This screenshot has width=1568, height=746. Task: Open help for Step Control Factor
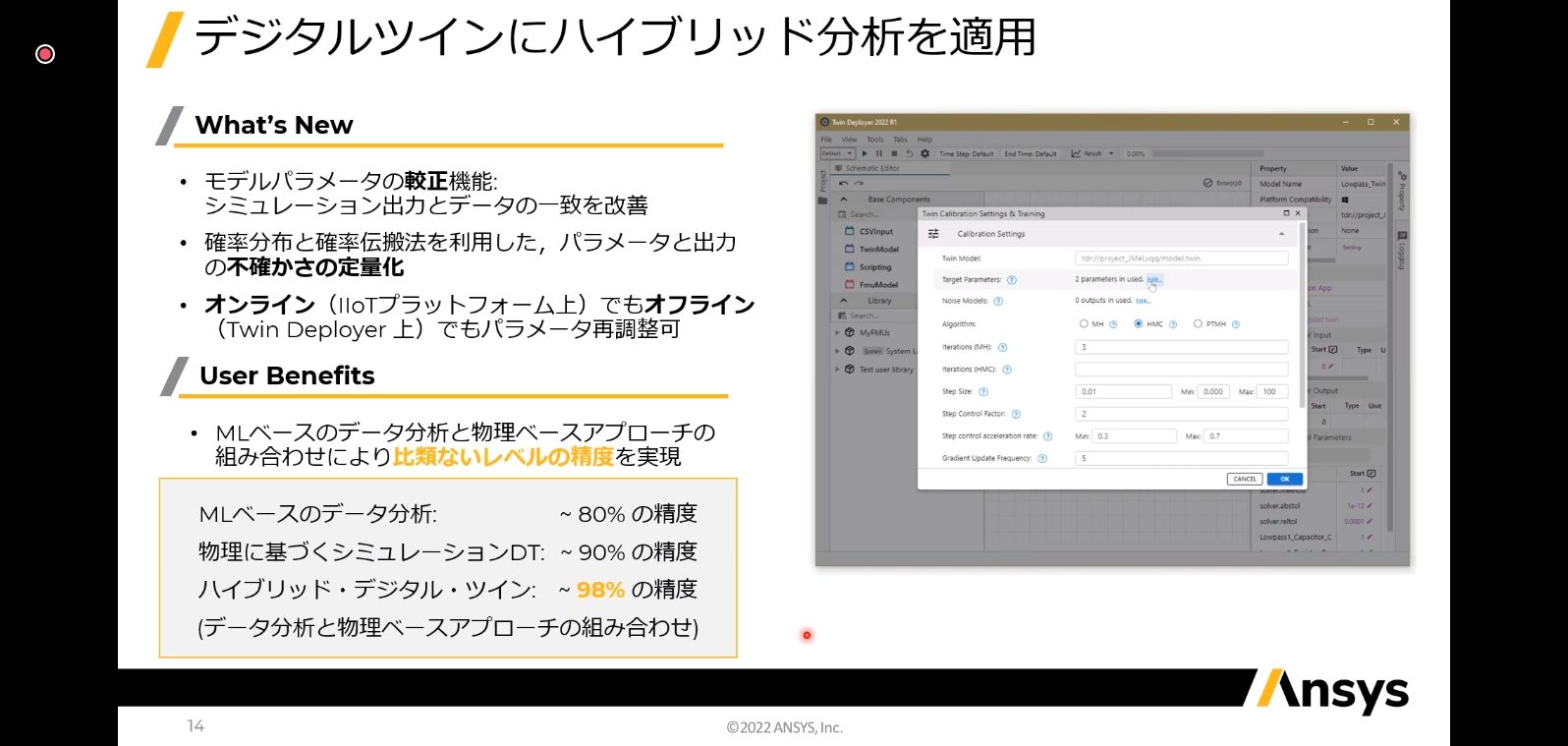coord(1016,414)
